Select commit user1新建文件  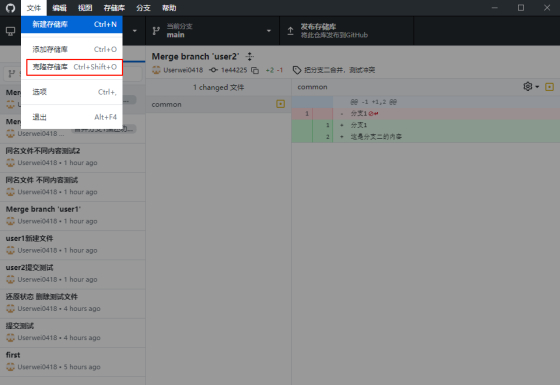click(x=72, y=245)
